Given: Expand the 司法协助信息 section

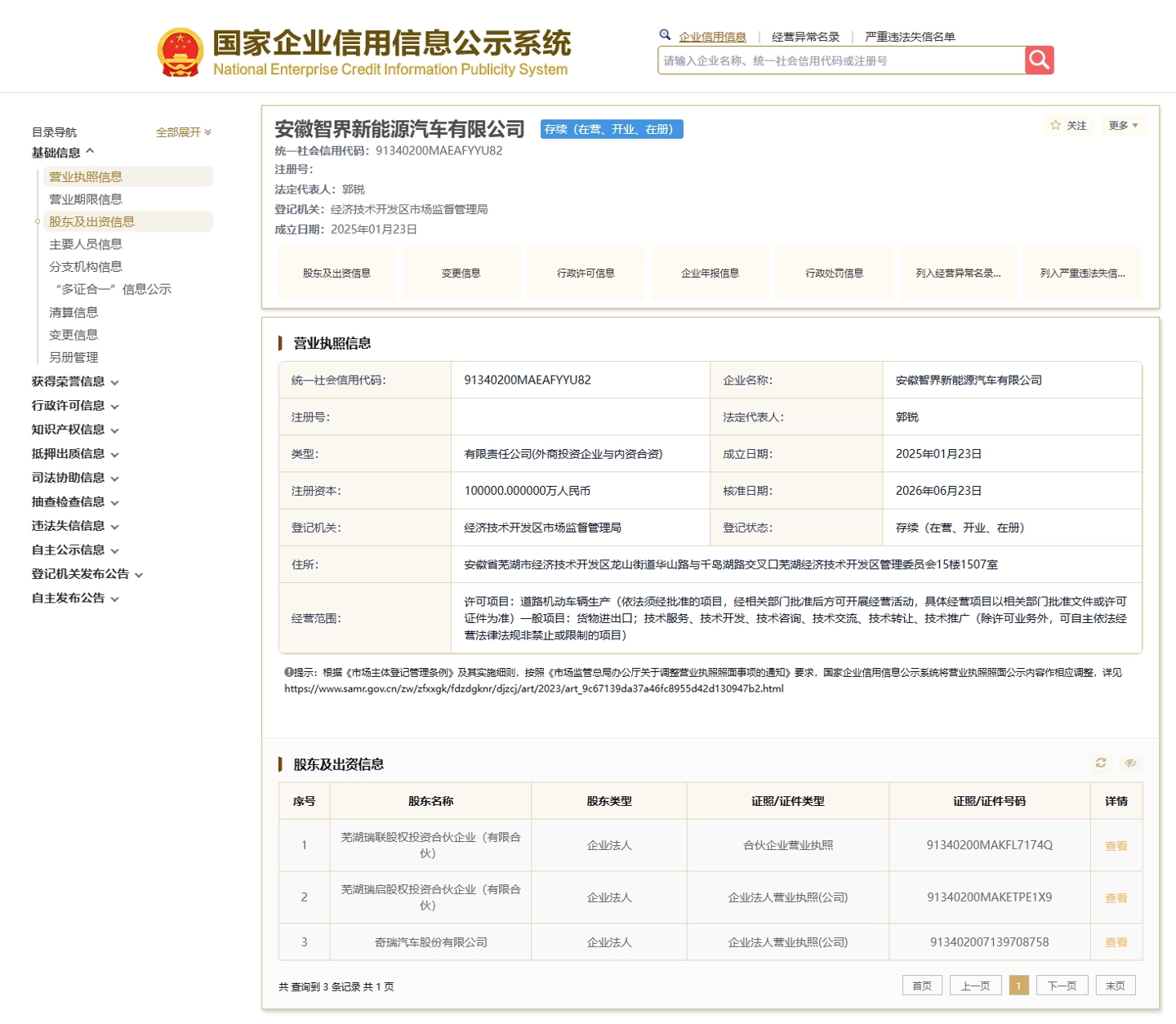Looking at the screenshot, I should 75,478.
